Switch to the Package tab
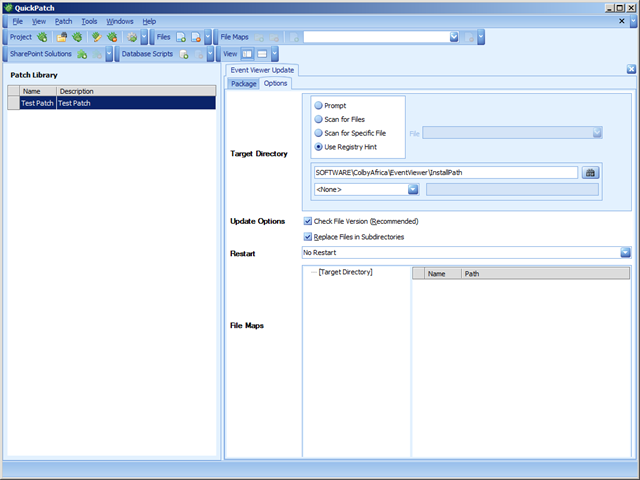 [x=243, y=84]
